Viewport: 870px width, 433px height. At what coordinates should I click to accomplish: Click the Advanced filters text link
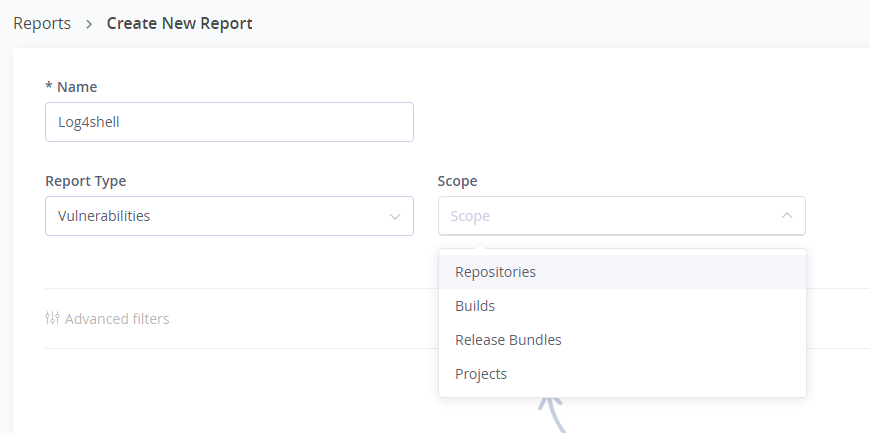[117, 319]
